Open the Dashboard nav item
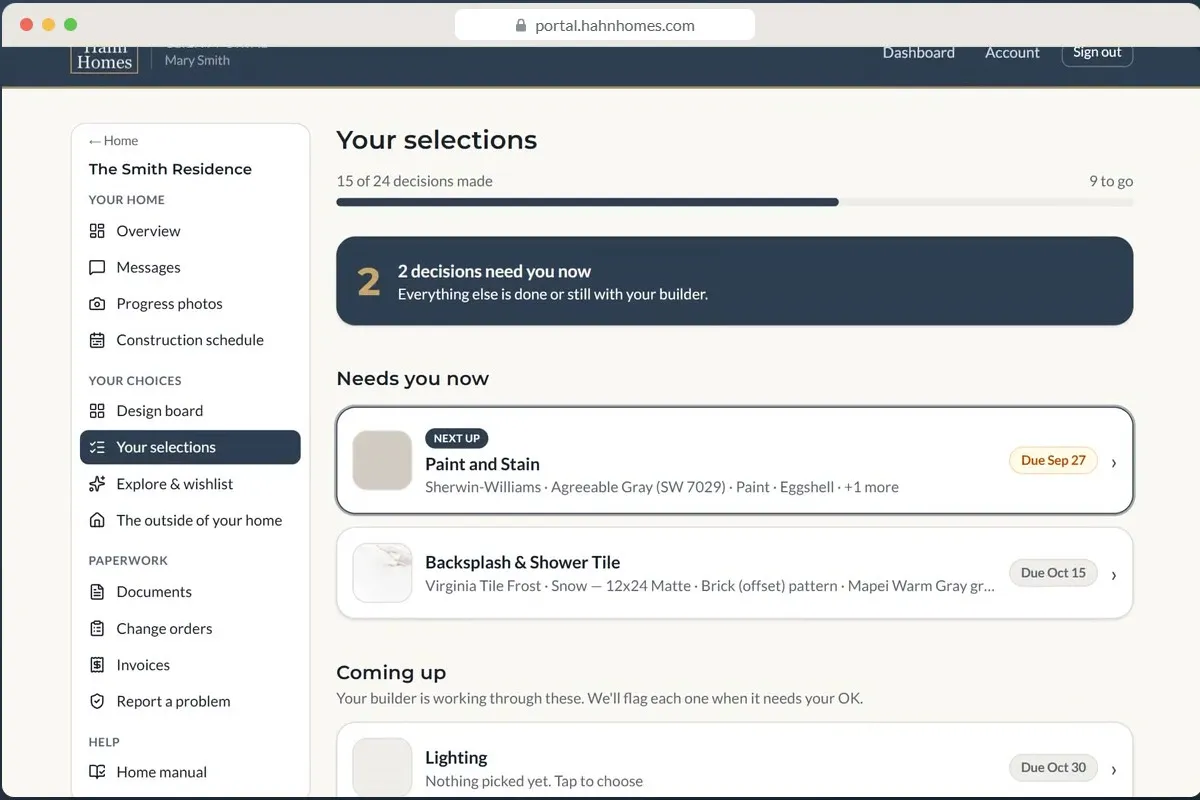This screenshot has width=1200, height=800. 919,53
